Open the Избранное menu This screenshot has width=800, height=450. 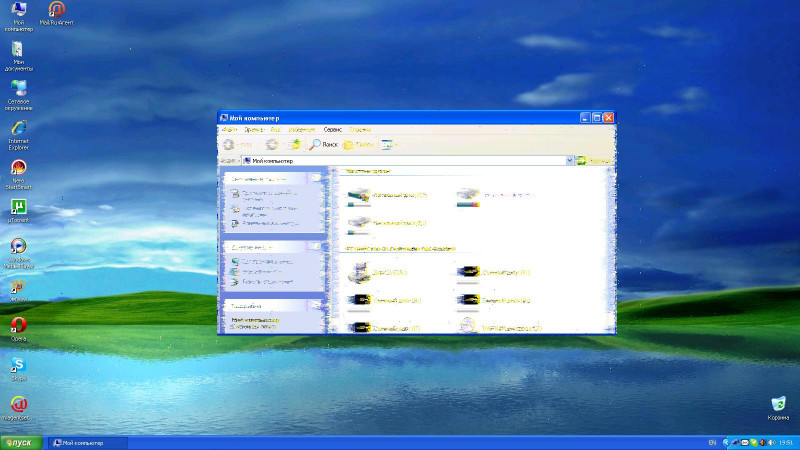[x=302, y=130]
